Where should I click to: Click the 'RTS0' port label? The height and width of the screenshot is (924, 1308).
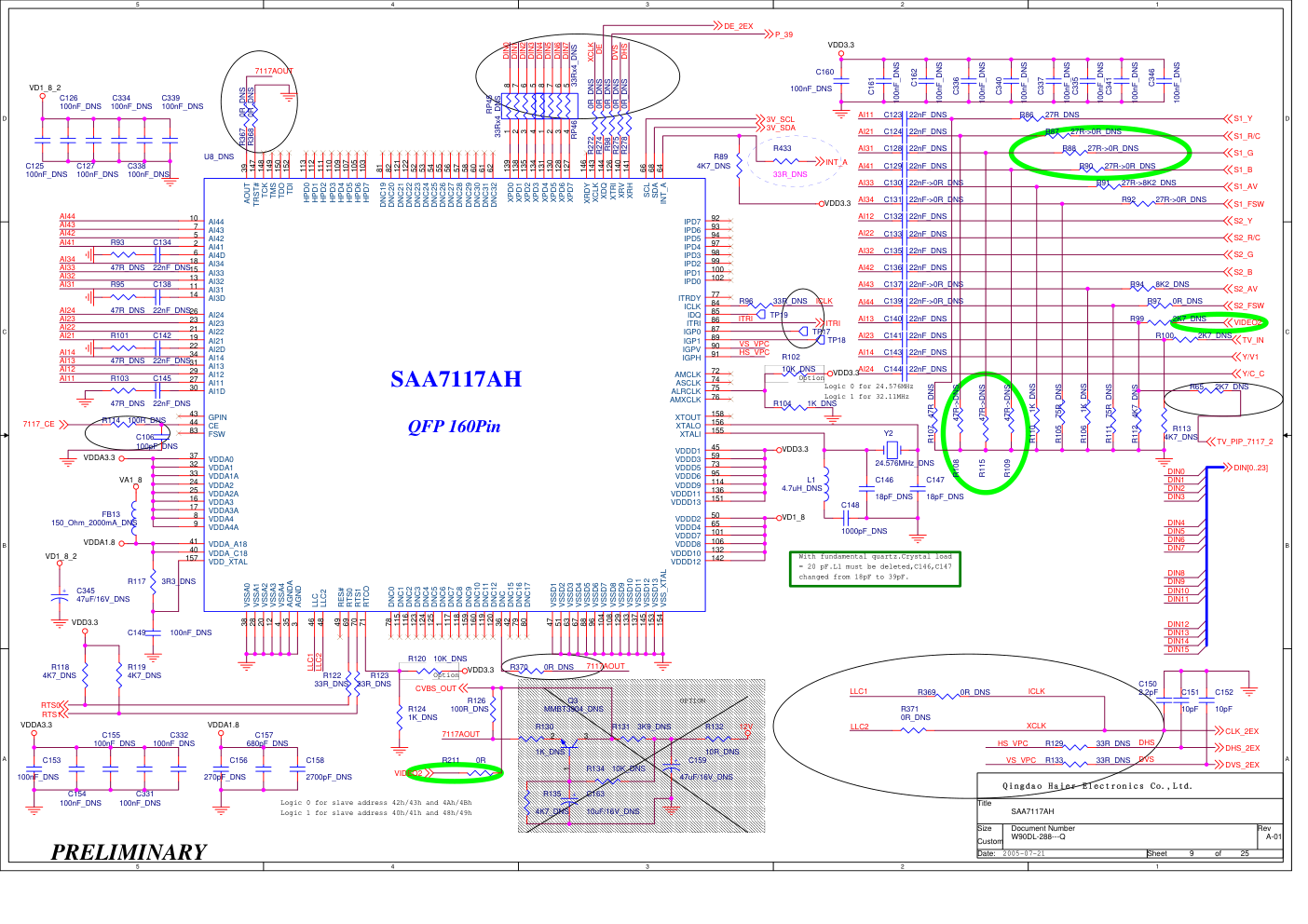point(50,705)
